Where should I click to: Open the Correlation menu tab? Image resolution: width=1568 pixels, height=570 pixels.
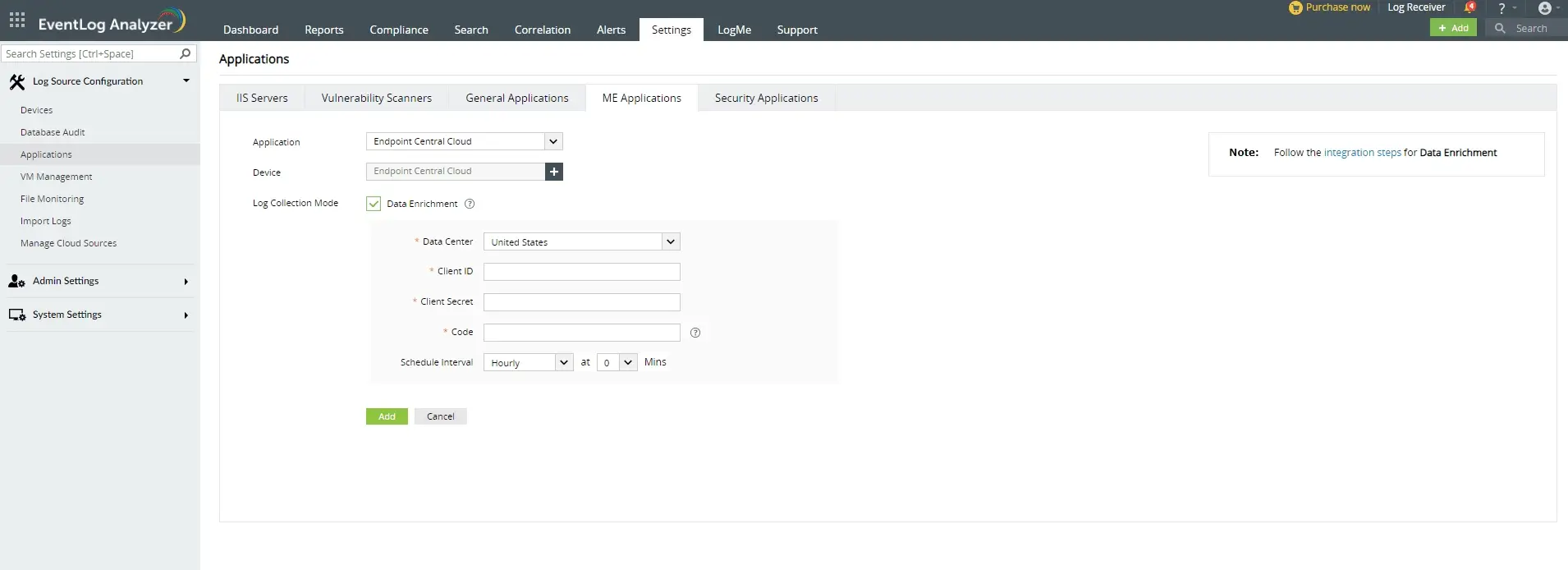point(542,30)
